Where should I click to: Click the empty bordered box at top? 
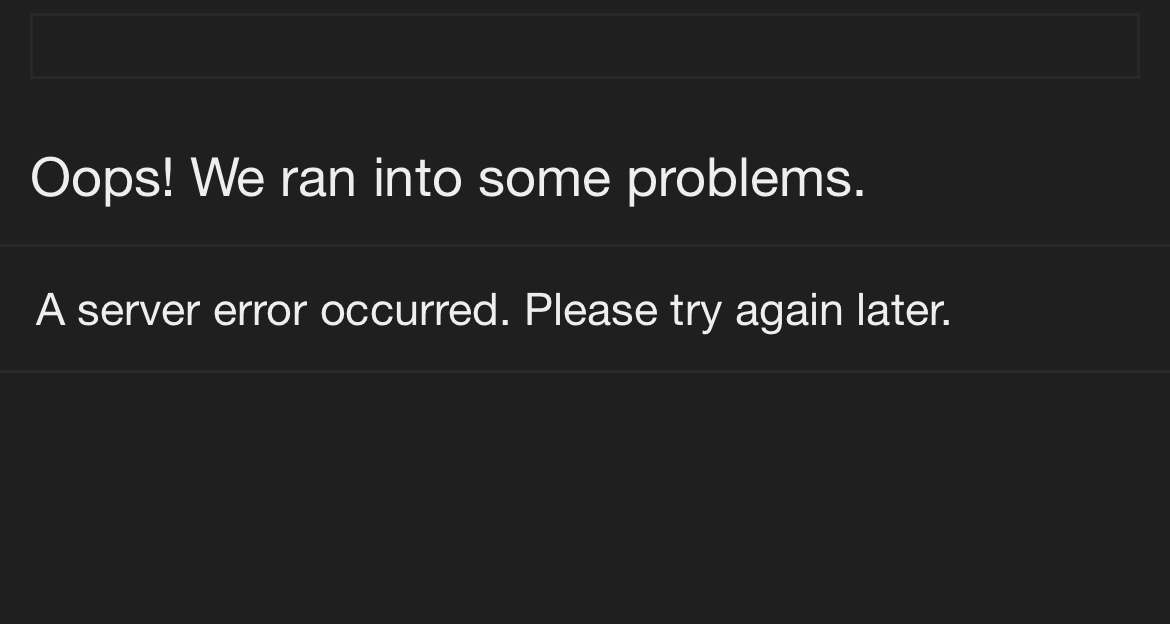(x=585, y=46)
